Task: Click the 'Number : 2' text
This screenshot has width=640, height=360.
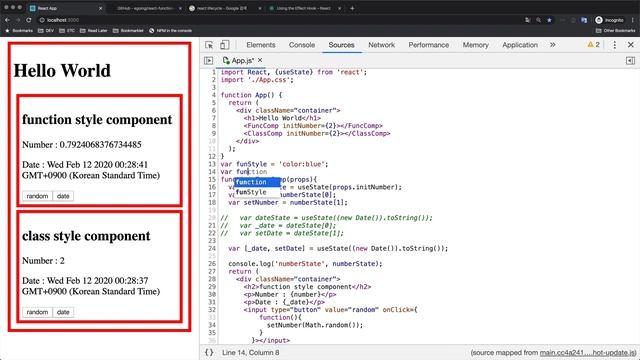Action: tap(43, 260)
